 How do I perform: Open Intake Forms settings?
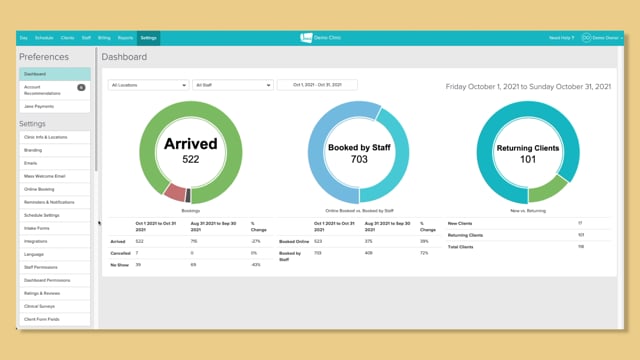55,228
